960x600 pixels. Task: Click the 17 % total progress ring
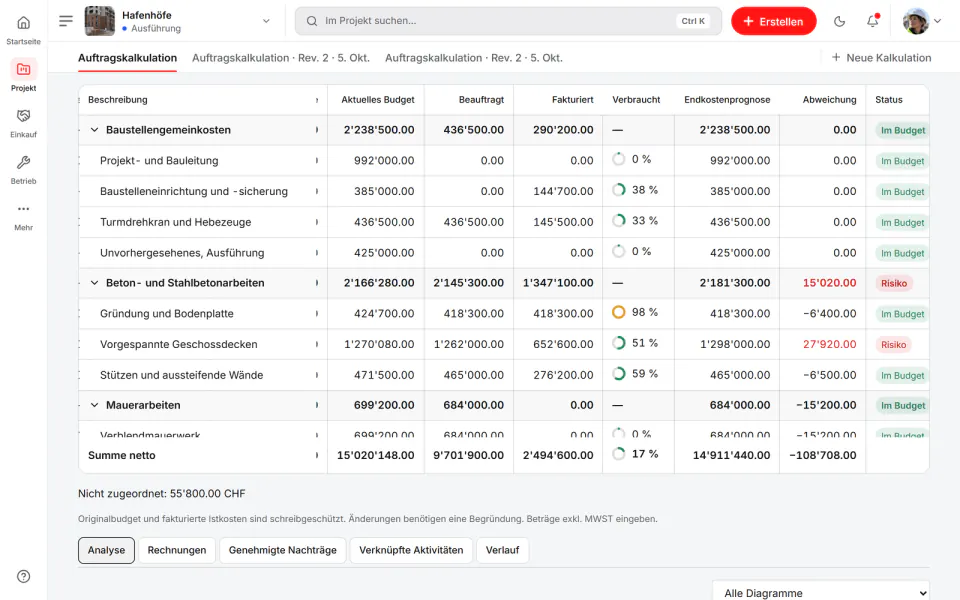pyautogui.click(x=619, y=454)
